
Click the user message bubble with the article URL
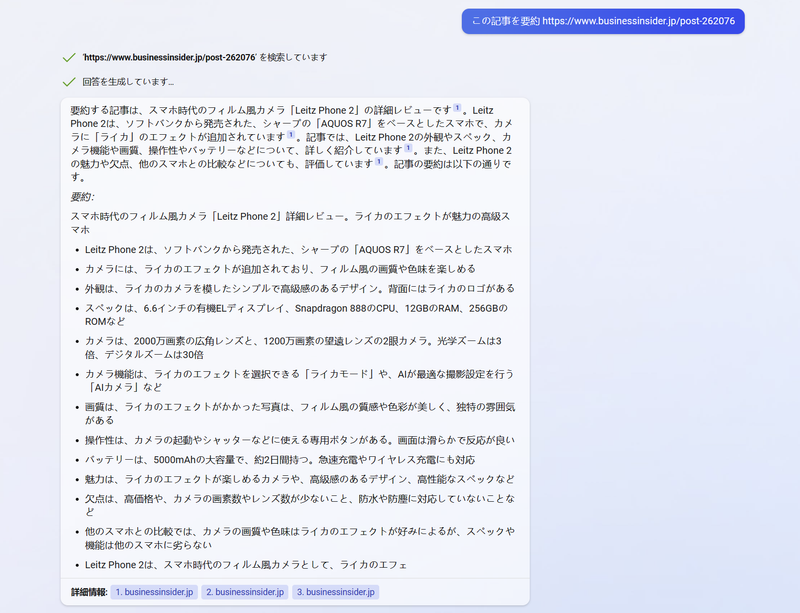pyautogui.click(x=603, y=21)
